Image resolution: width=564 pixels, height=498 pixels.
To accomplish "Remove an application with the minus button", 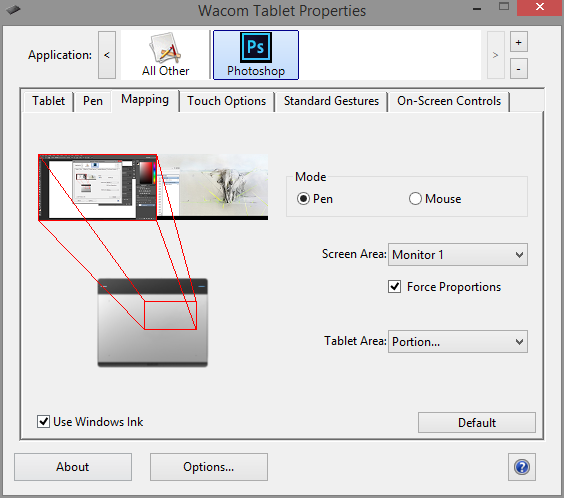I will click(x=519, y=69).
